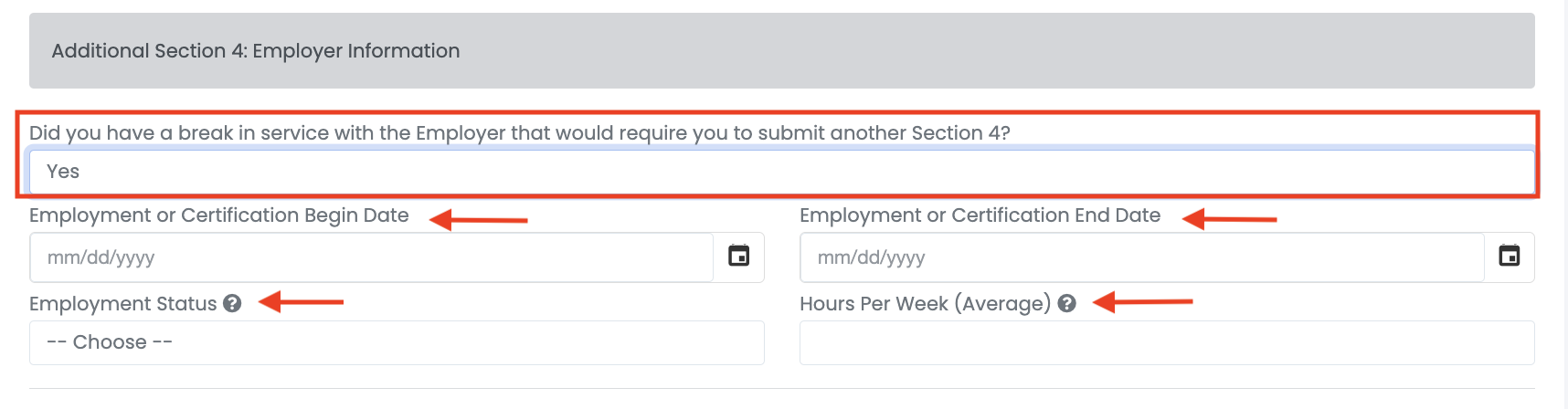Click the break in service question label
Viewport: 1568px width, 409px height.
coord(519,133)
